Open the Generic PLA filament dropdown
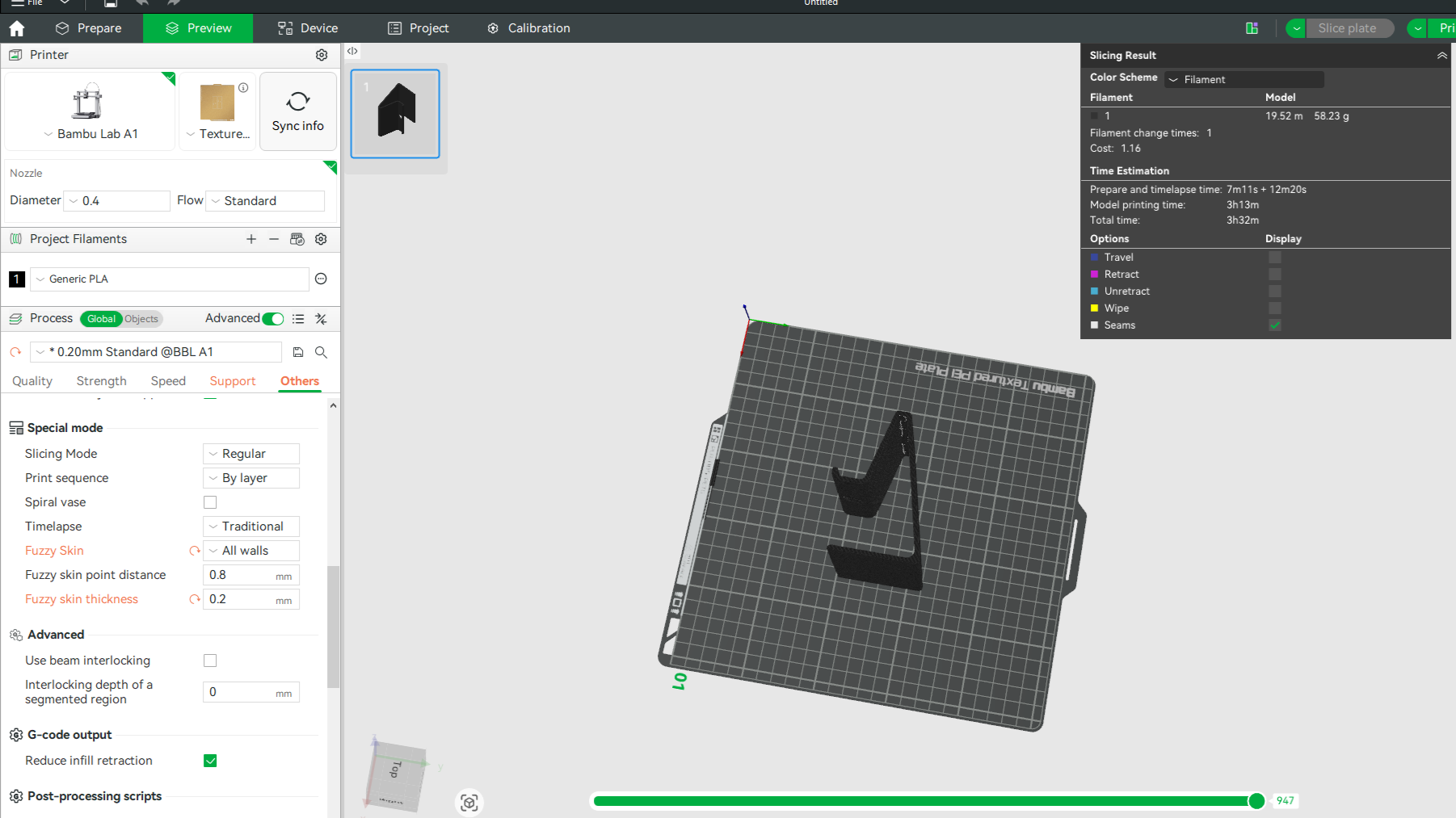Image resolution: width=1456 pixels, height=818 pixels. [170, 279]
